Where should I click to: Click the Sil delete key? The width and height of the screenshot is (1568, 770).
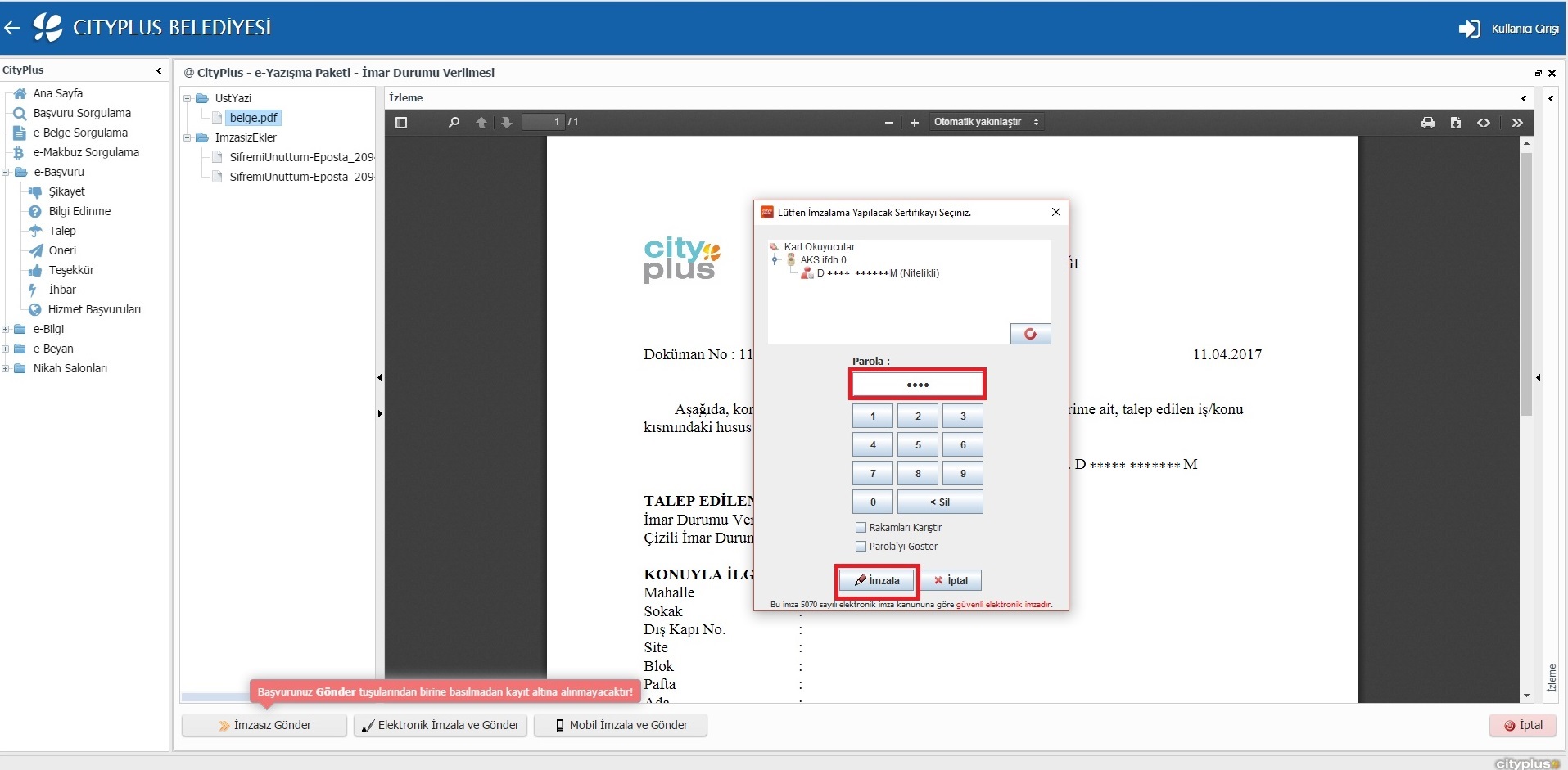click(940, 502)
